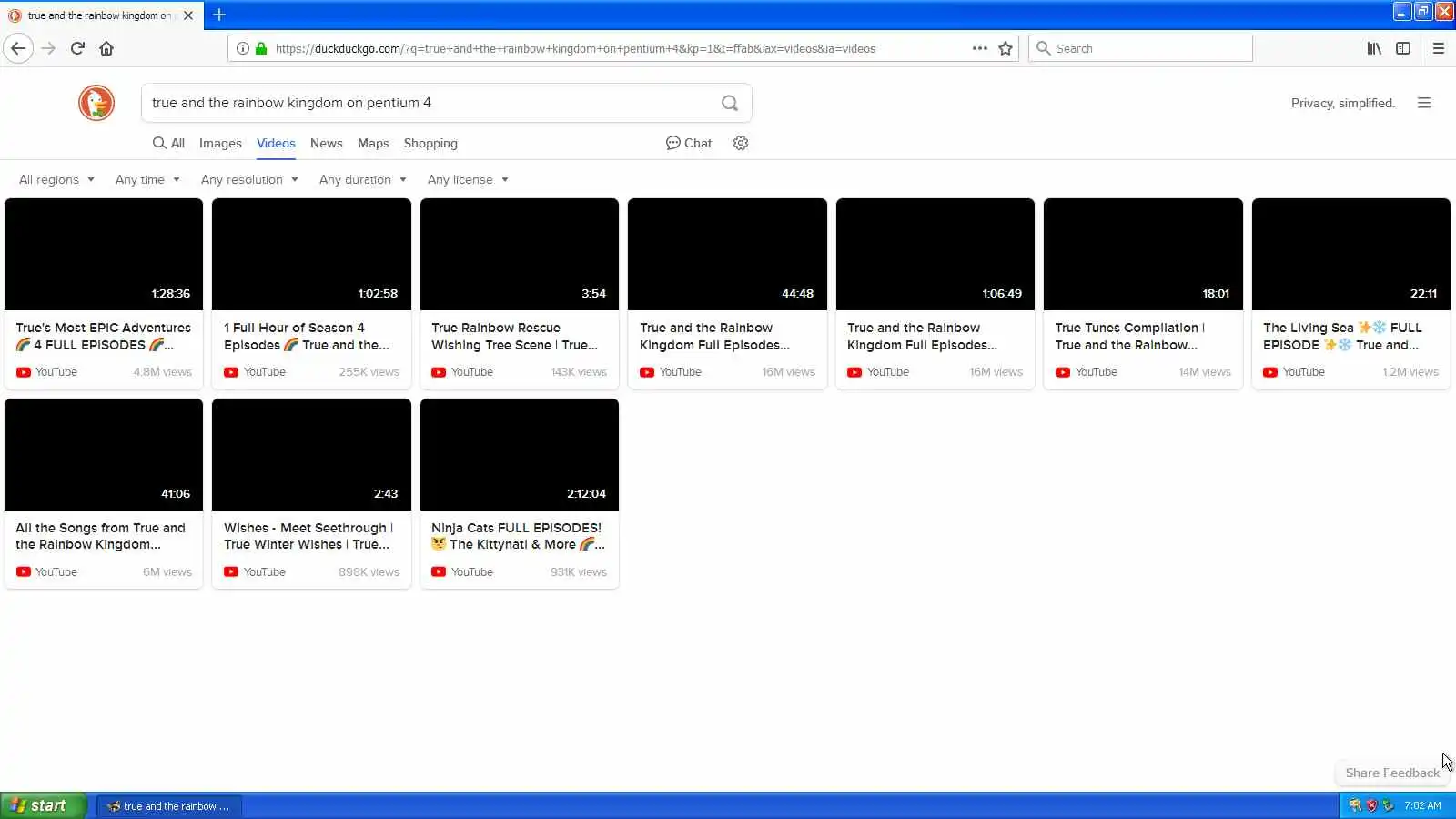Open The Living Sea FULL EPISODE title
Viewport: 1456px width, 819px height.
point(1342,336)
